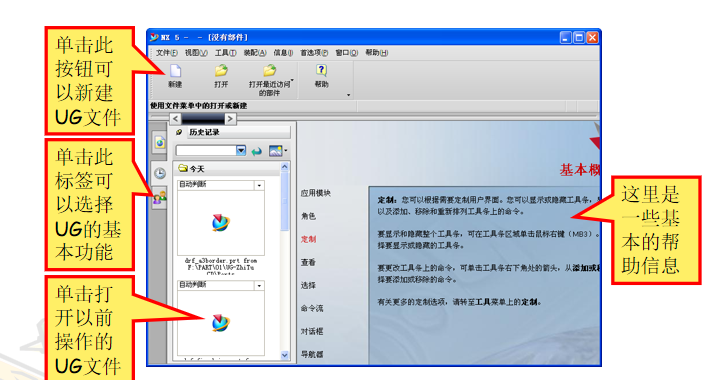Screen dimensions: 713x380
Task: Click the history panel scrollbar down arrow
Action: click(x=285, y=355)
